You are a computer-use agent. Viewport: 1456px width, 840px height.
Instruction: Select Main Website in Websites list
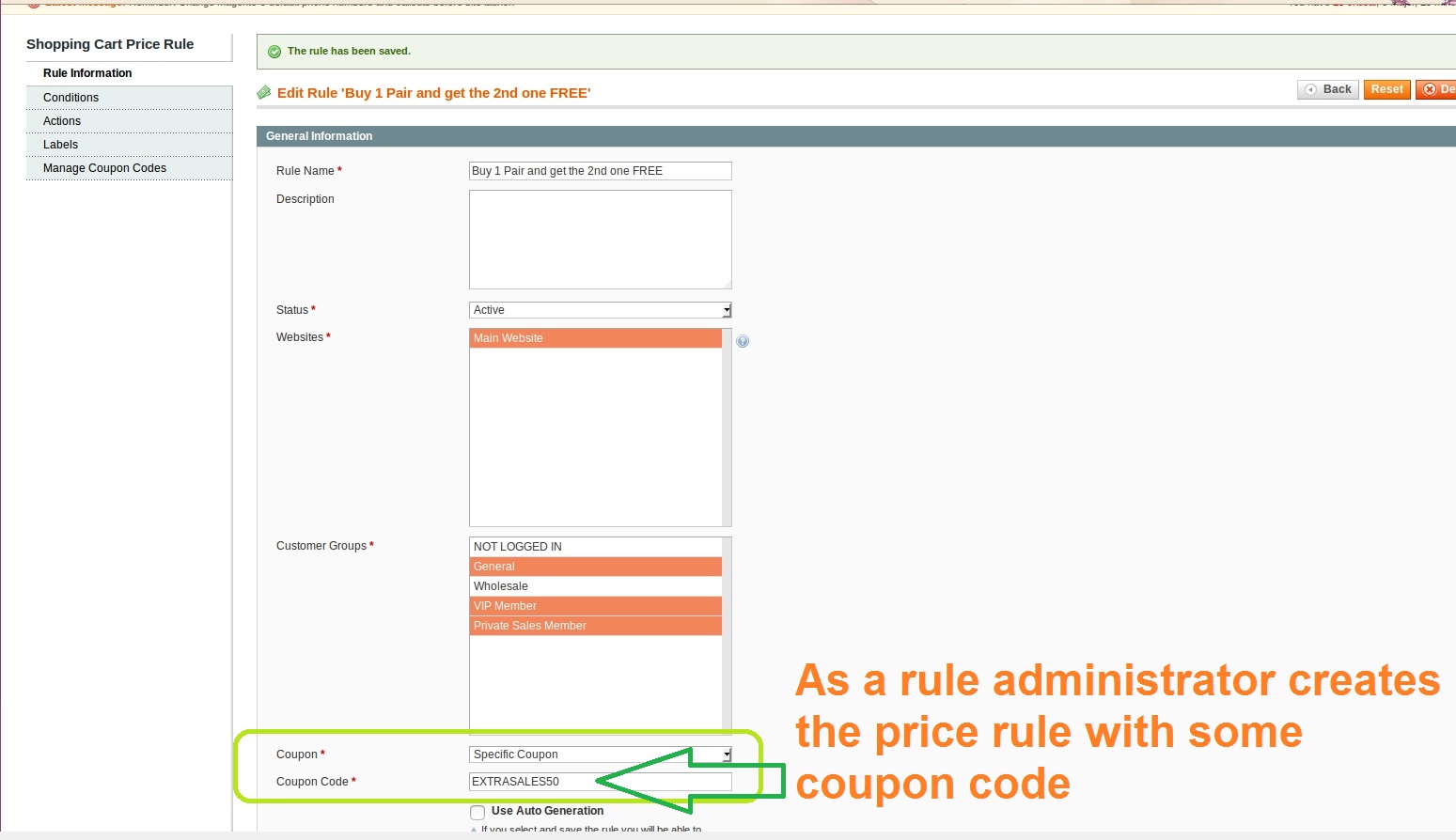coord(596,338)
